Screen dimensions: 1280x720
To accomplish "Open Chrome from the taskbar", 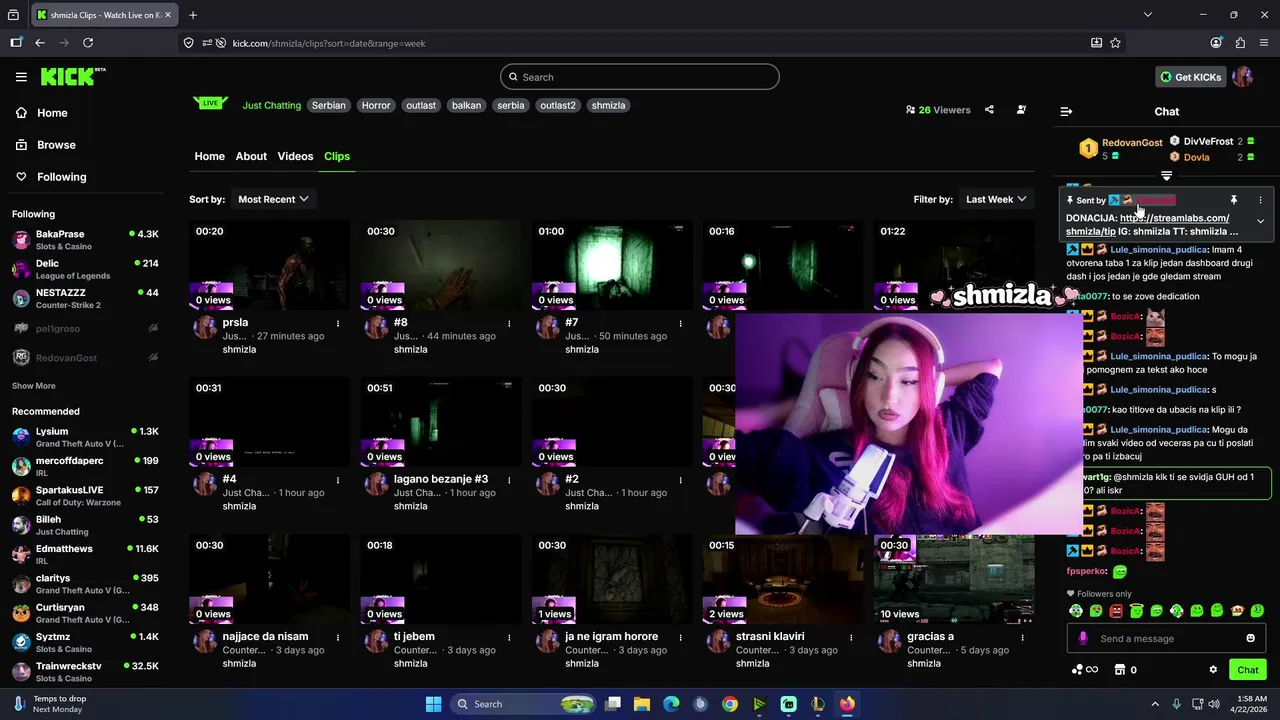I will click(730, 704).
